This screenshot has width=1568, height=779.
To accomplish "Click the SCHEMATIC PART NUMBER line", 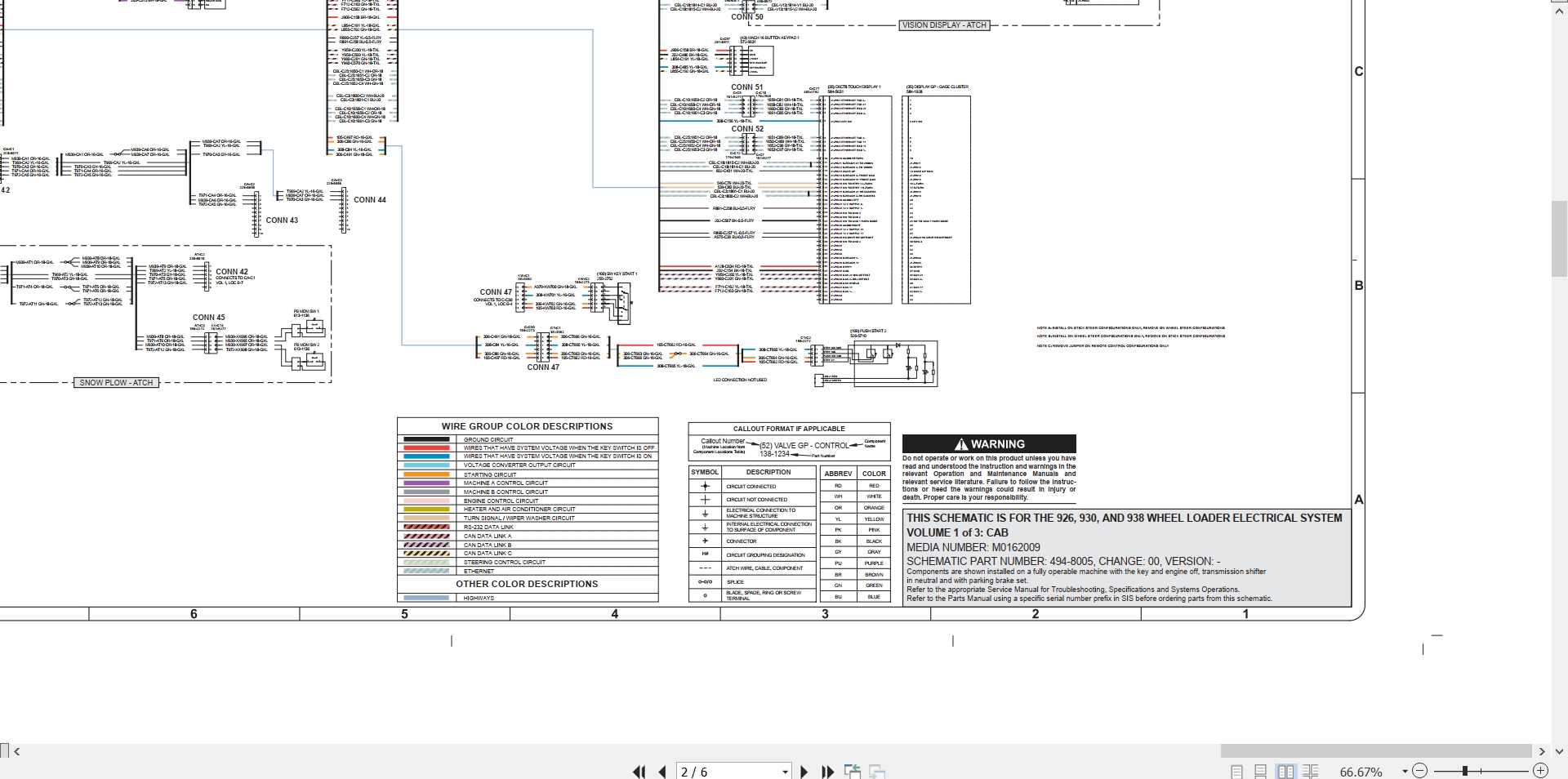I will [x=1063, y=561].
